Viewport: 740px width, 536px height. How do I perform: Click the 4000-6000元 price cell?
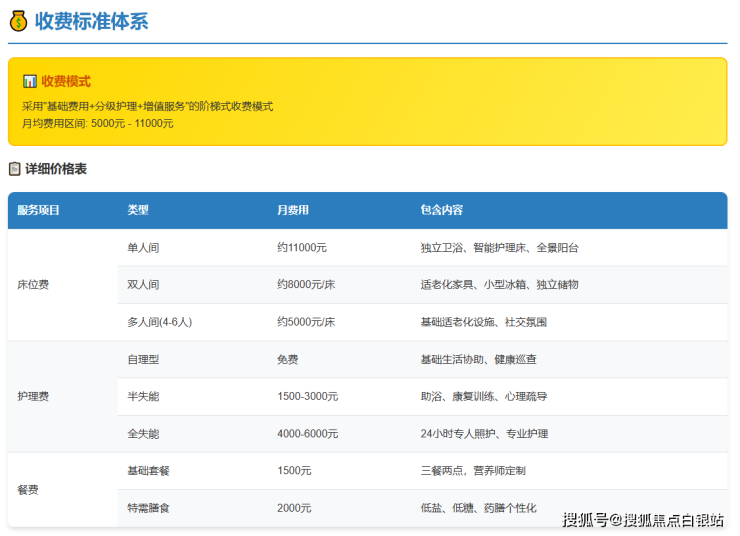click(x=308, y=434)
